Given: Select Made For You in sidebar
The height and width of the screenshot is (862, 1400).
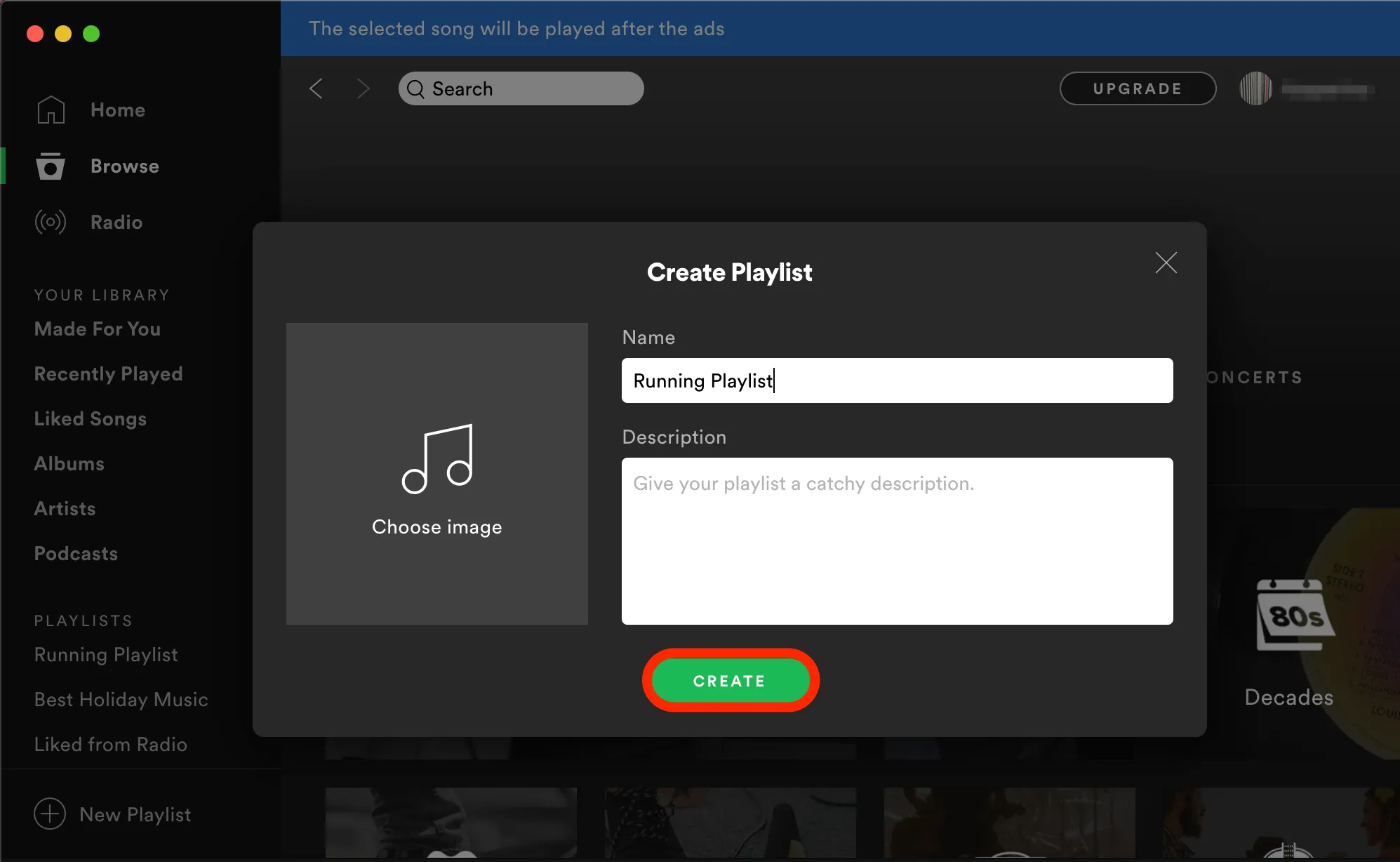Looking at the screenshot, I should [x=98, y=329].
